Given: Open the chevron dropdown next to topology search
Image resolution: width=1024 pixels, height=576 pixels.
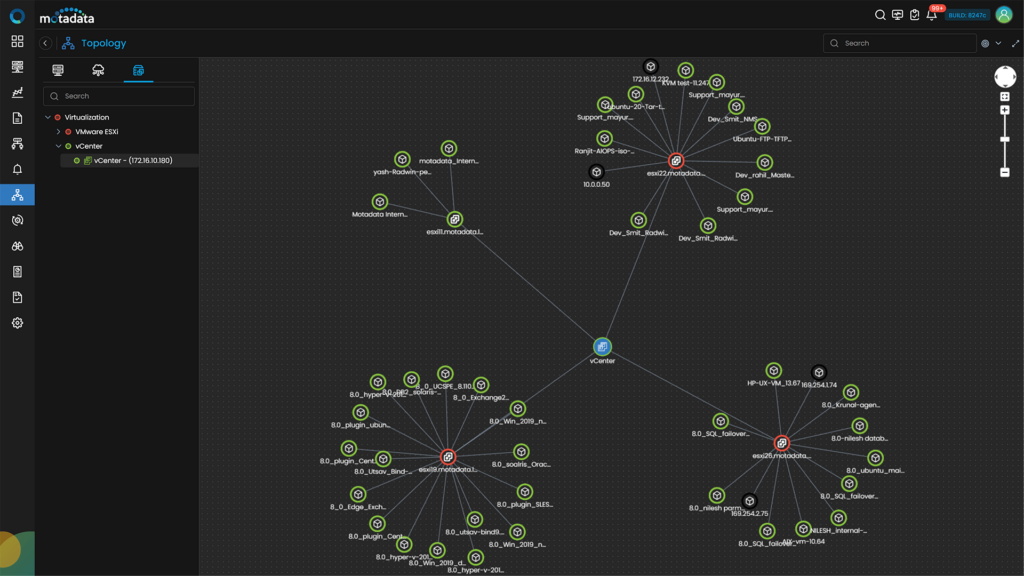Looking at the screenshot, I should click(x=997, y=43).
